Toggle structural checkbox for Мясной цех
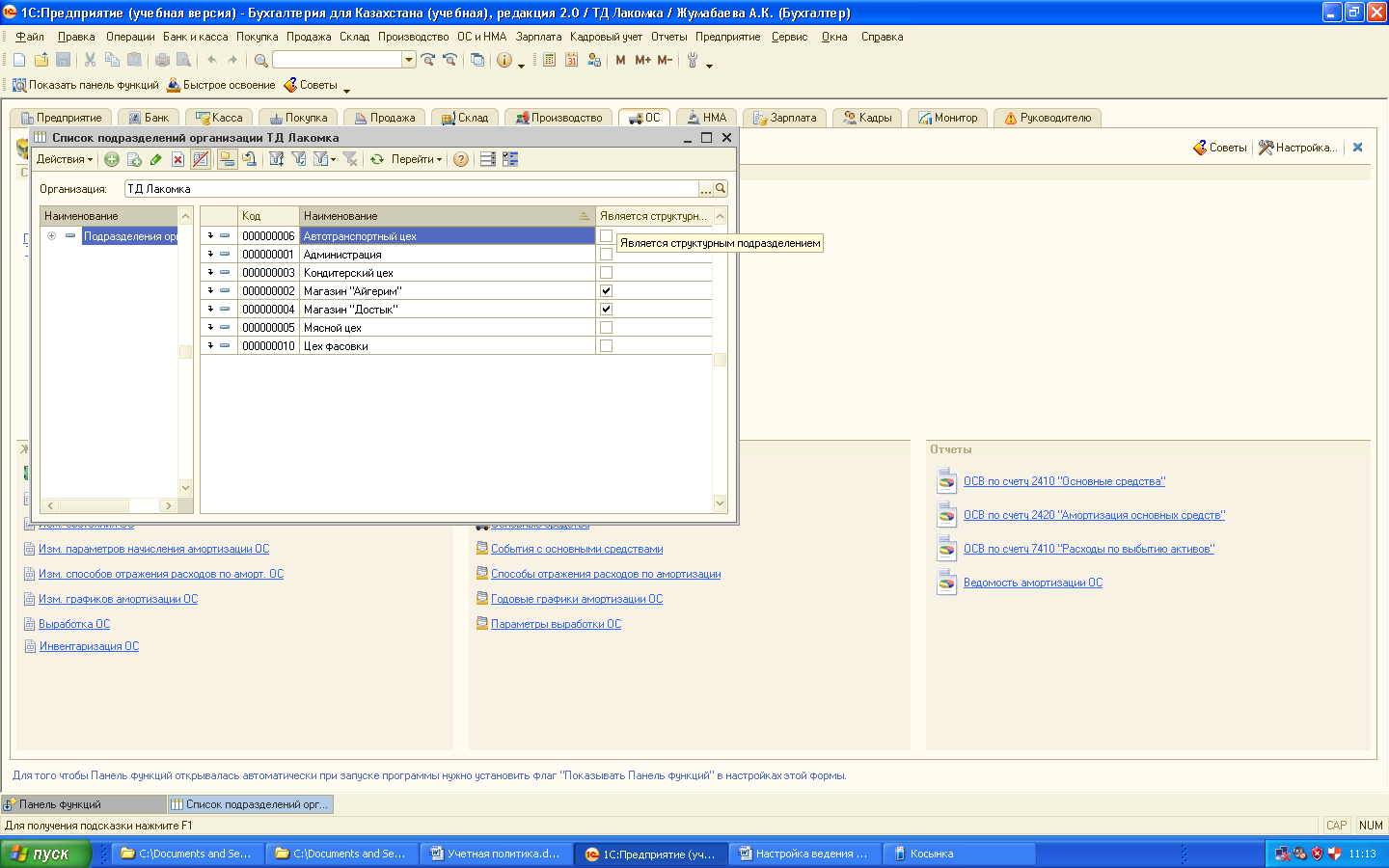This screenshot has height=868, width=1389. [x=606, y=328]
